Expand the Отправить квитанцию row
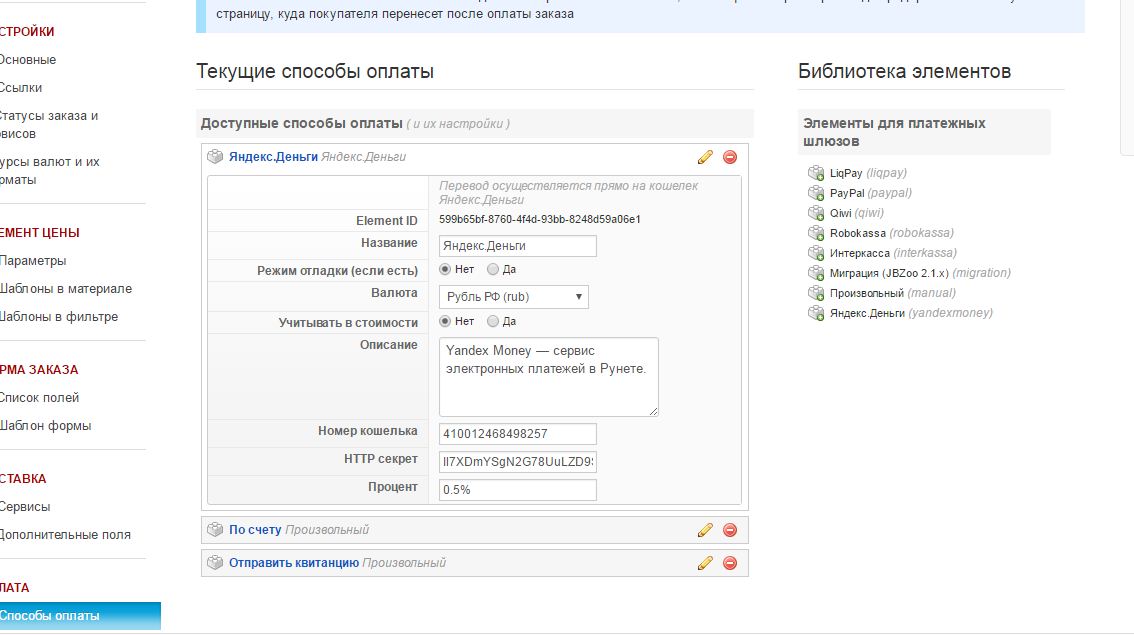The image size is (1134, 635). pos(293,563)
